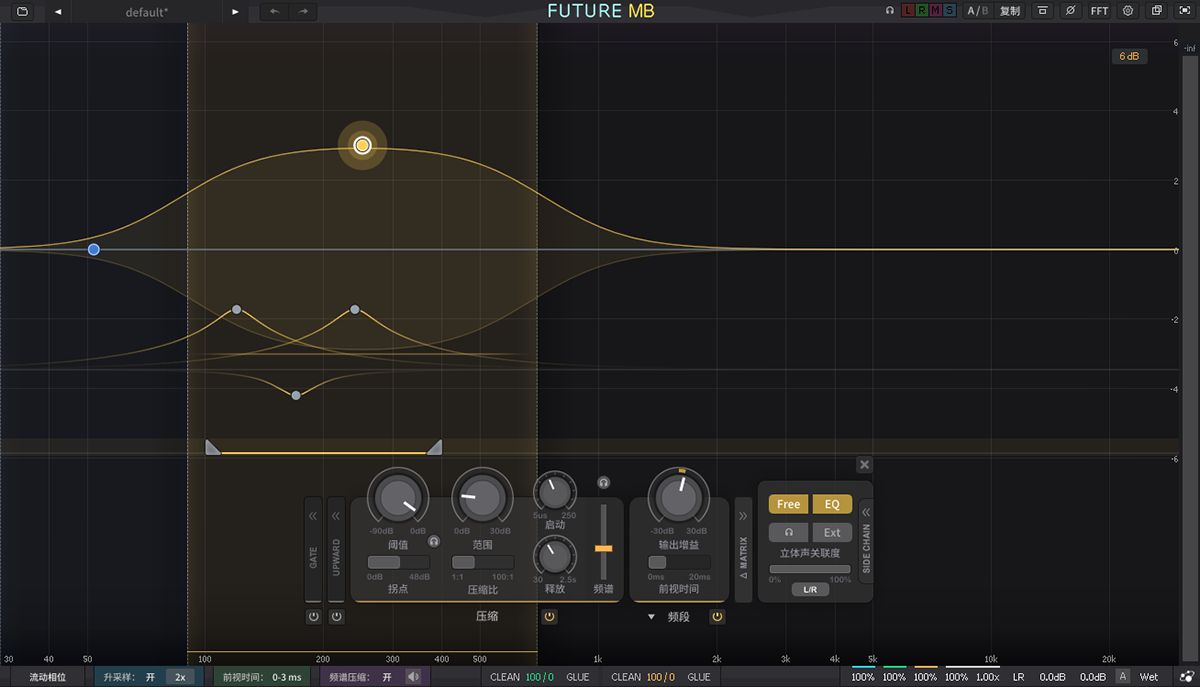Viewport: 1200px width, 687px height.
Task: Click the redo arrow button
Action: click(x=303, y=12)
